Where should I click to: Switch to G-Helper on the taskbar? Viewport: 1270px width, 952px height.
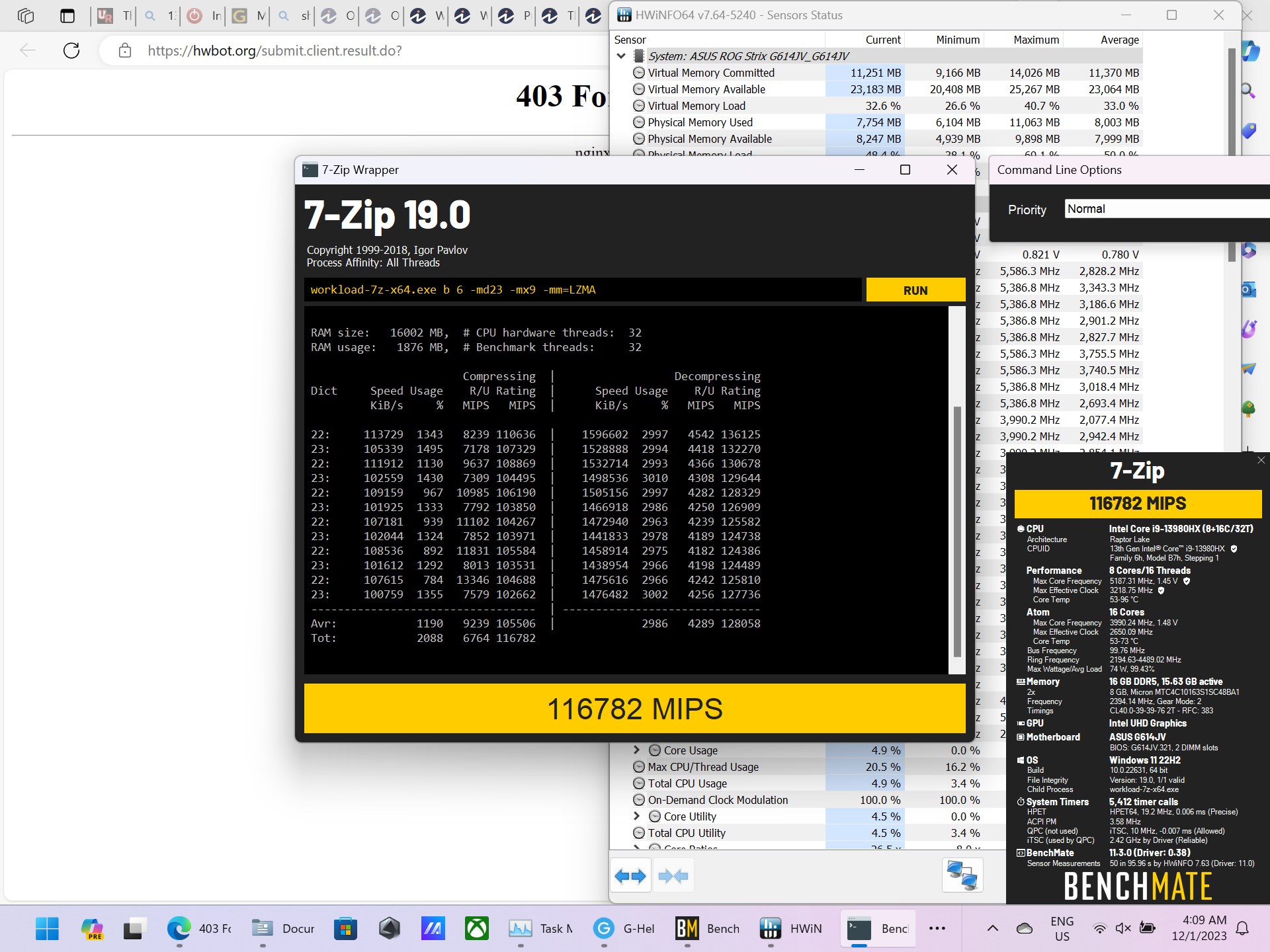(623, 929)
